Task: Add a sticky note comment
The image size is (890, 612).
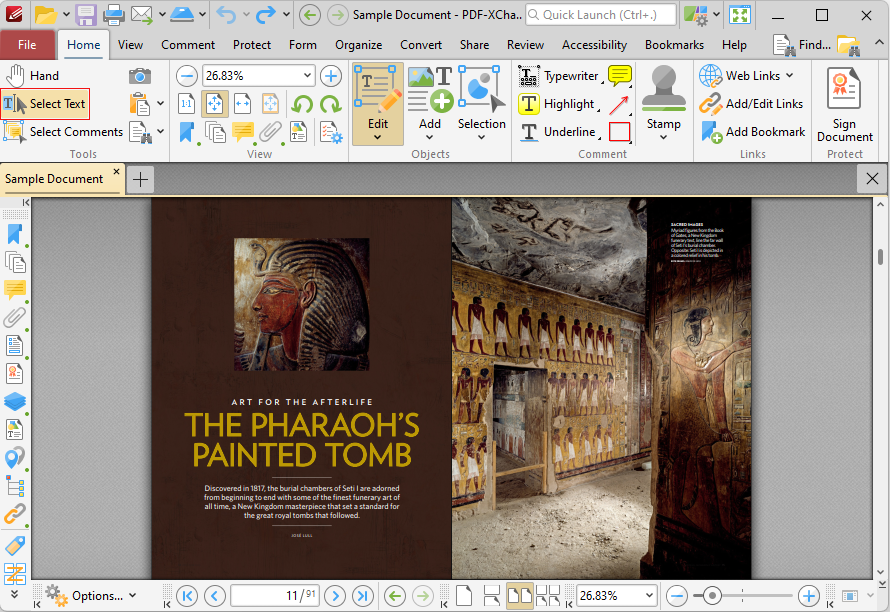Action: (x=619, y=76)
